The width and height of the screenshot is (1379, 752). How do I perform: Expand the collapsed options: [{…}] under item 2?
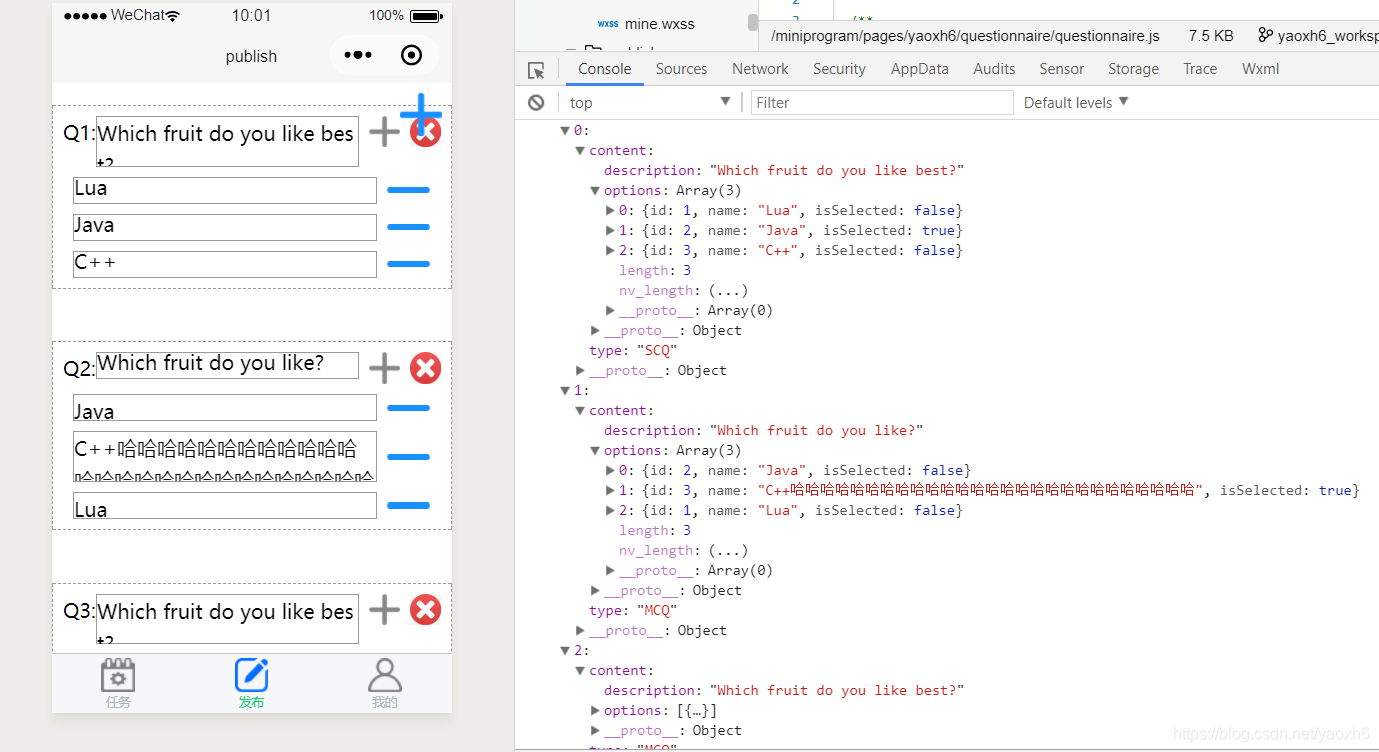click(x=595, y=710)
